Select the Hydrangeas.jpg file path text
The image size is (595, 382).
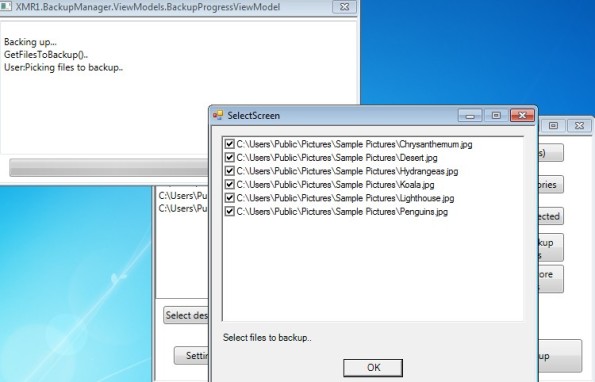[x=347, y=171]
